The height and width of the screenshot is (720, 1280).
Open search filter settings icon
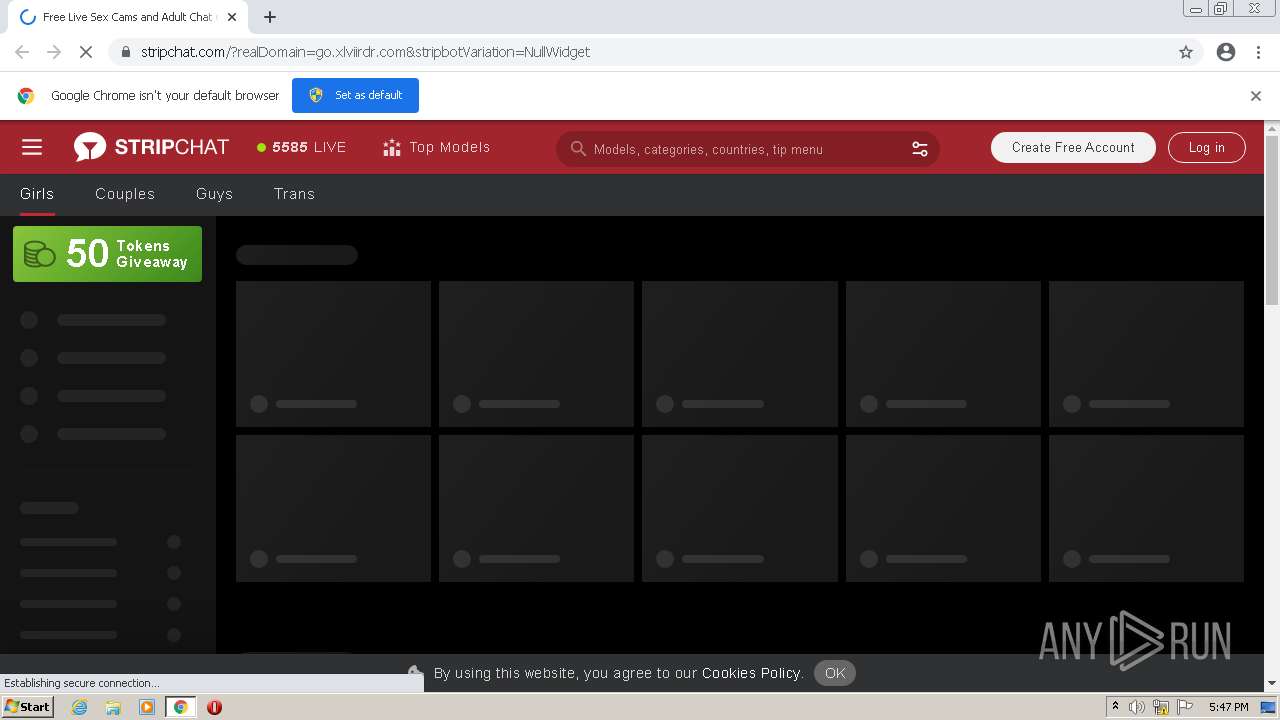click(920, 149)
